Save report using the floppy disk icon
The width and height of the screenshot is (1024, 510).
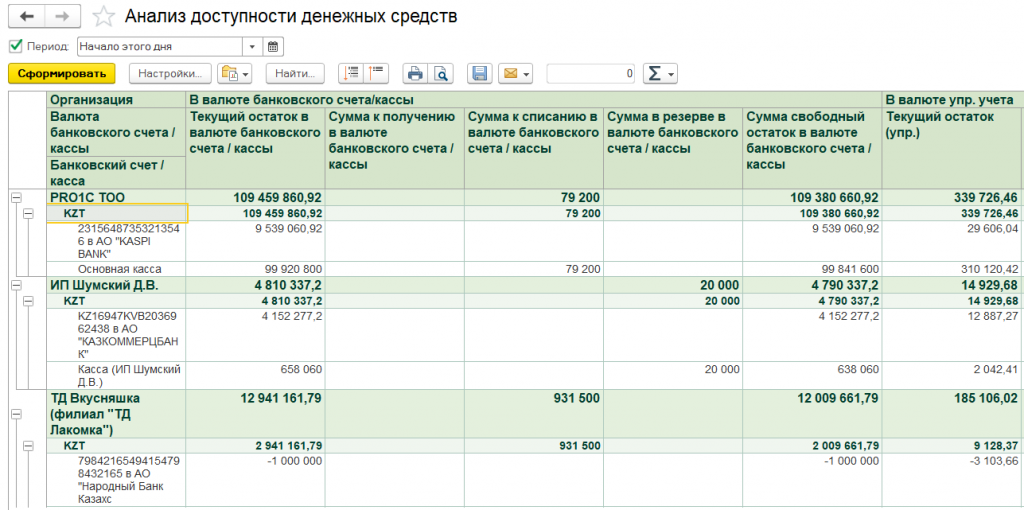click(479, 73)
